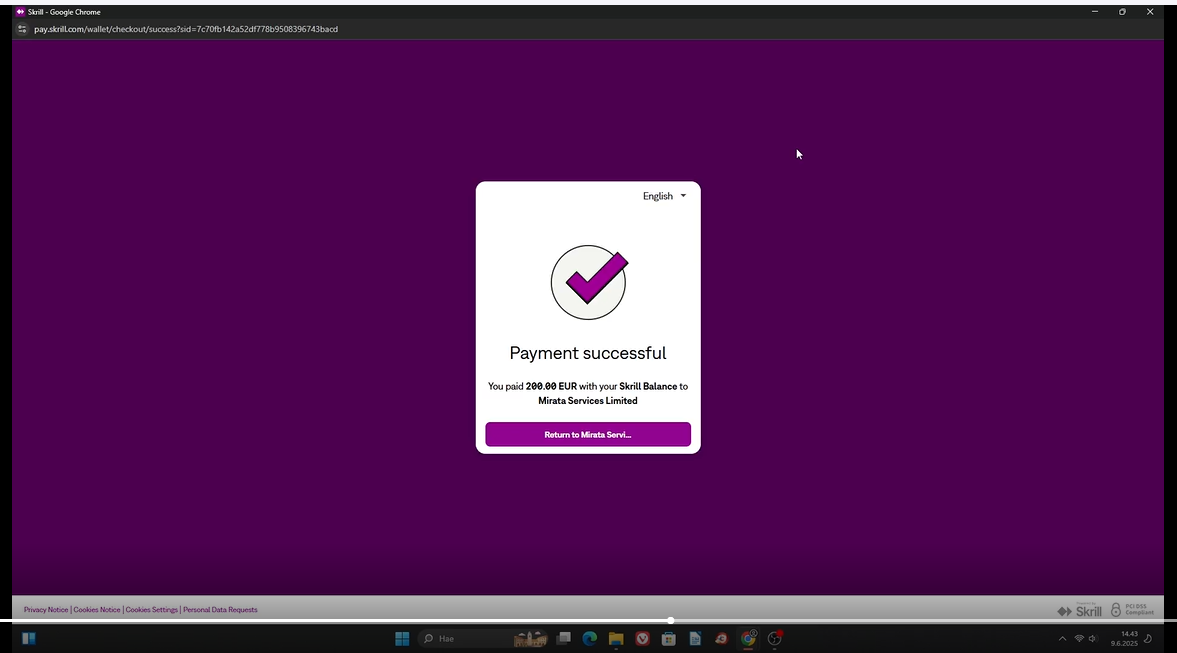1177x653 pixels.
Task: Switch to Google Chrome in the taskbar
Action: click(748, 639)
